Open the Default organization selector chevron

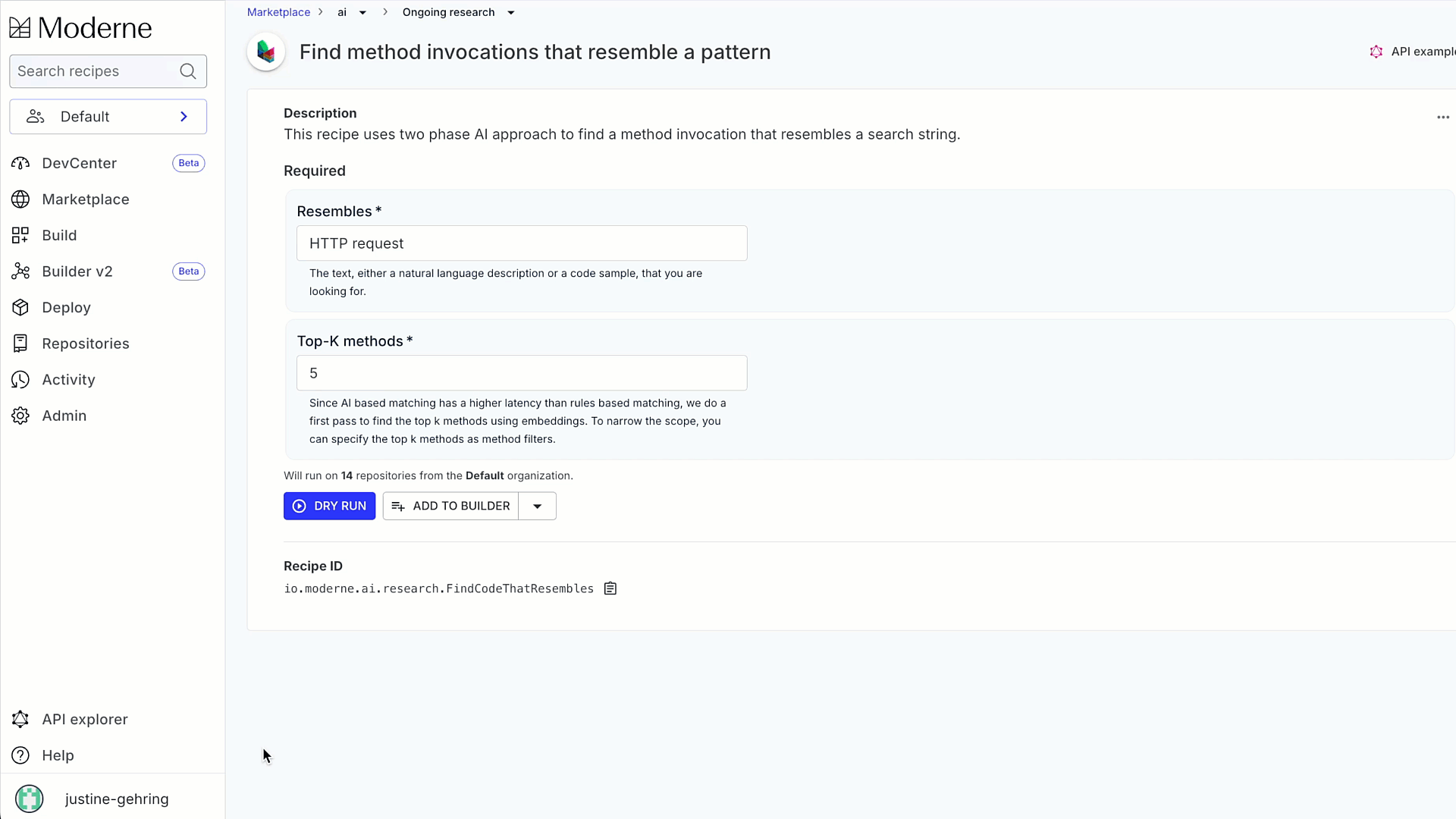click(184, 117)
